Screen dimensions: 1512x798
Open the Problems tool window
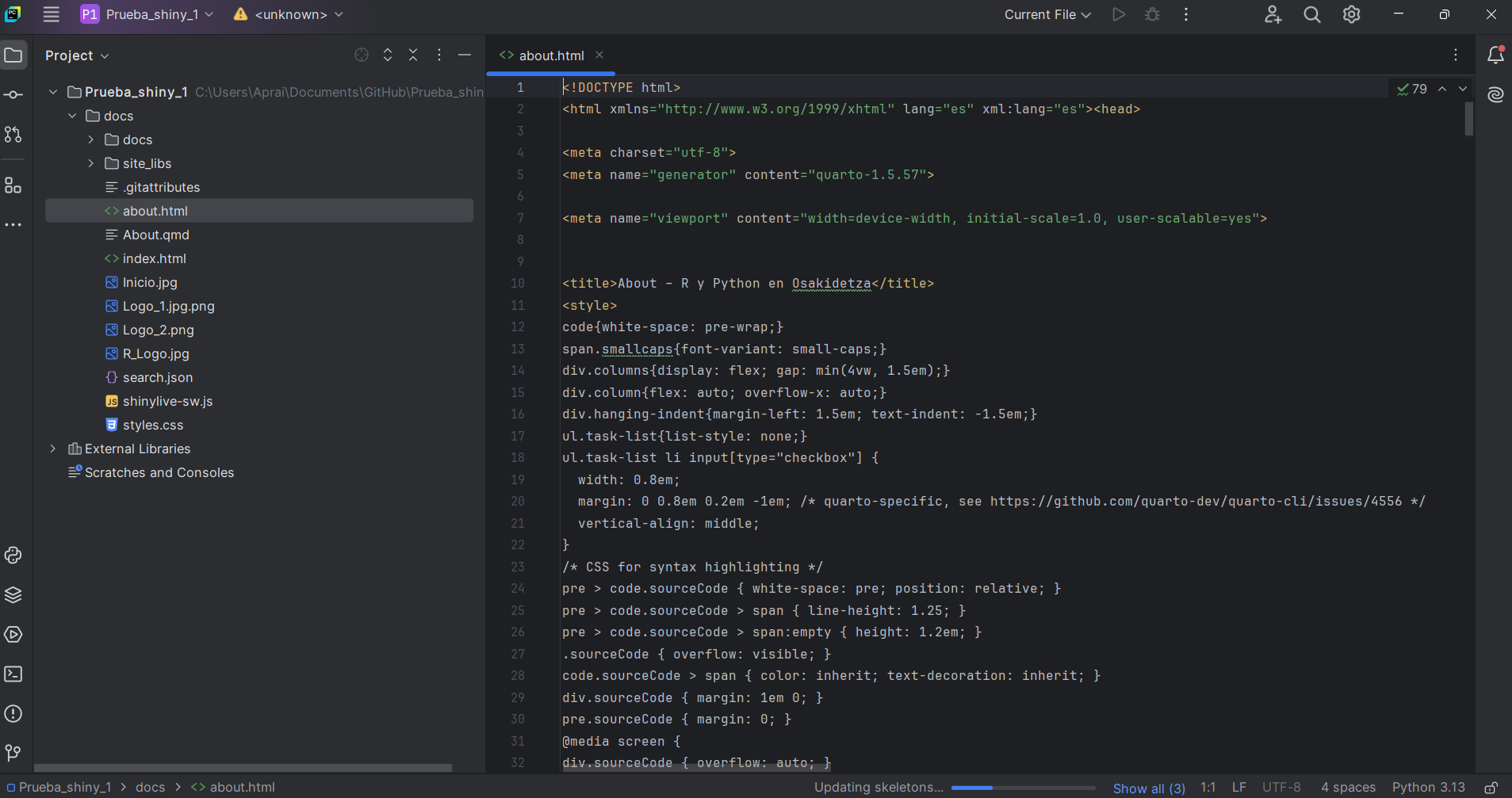pos(13,713)
